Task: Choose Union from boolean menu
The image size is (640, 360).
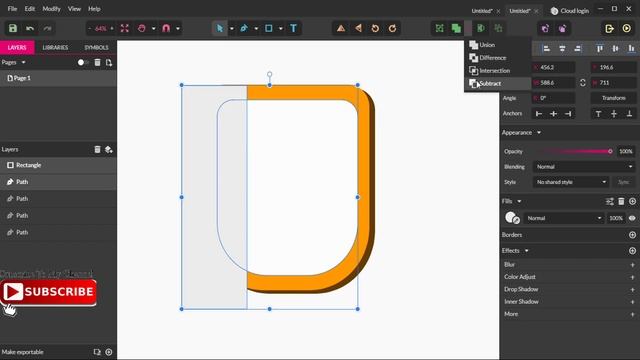Action: [x=498, y=45]
